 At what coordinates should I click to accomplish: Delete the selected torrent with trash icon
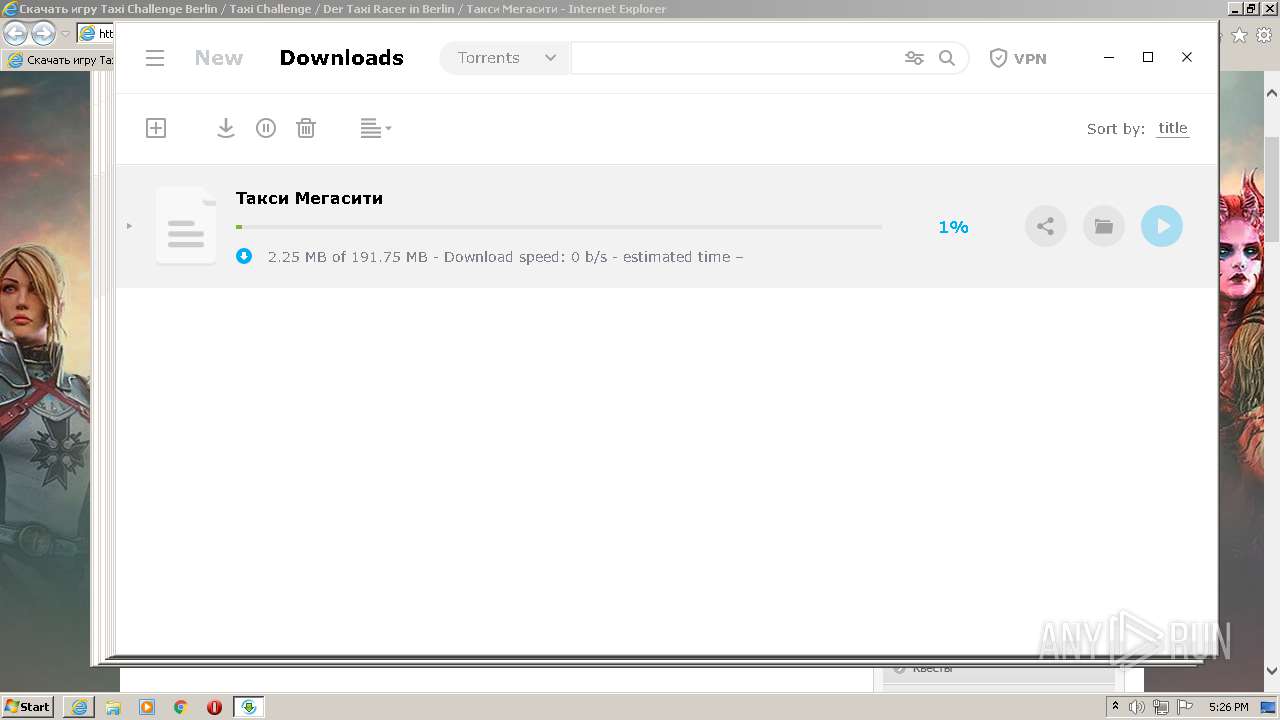click(306, 128)
